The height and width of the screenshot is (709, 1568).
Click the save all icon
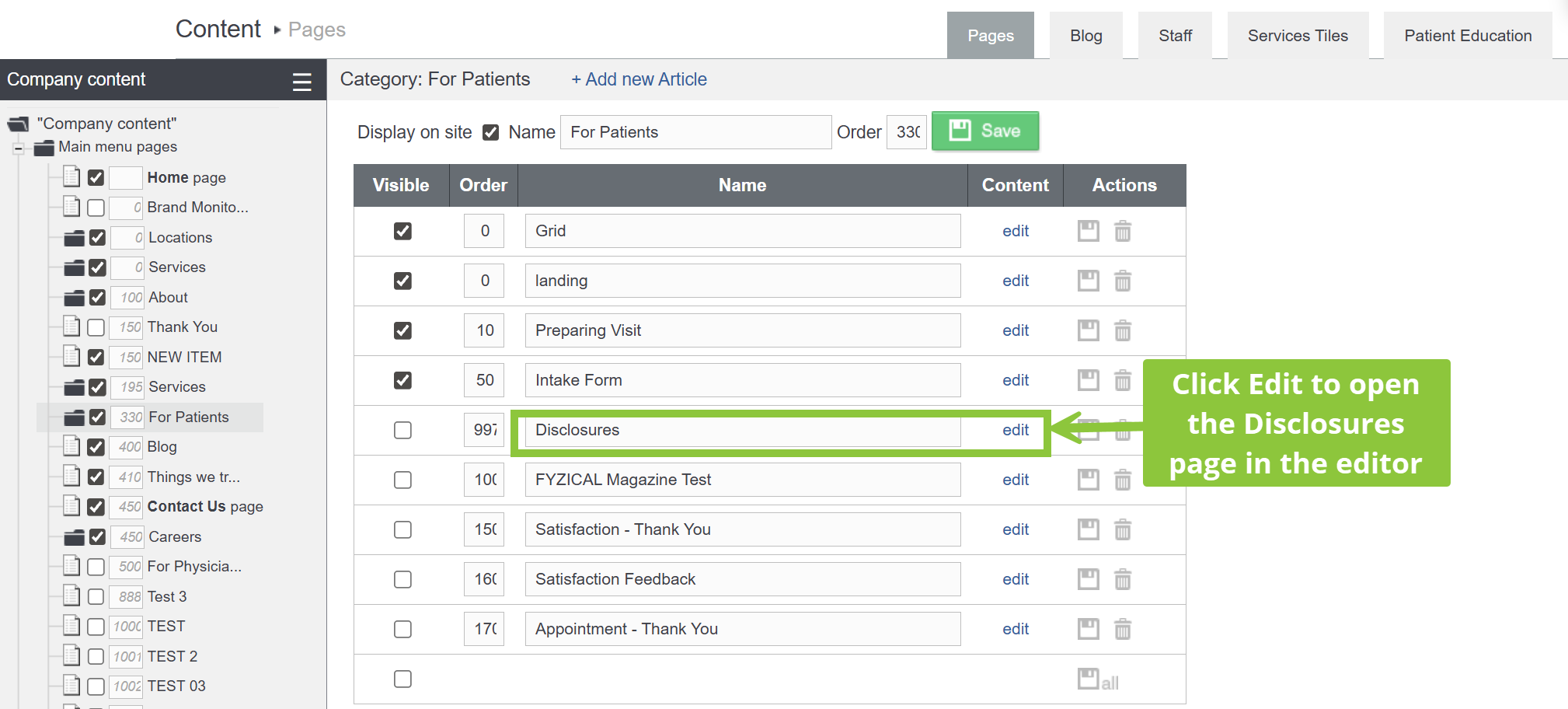[1098, 679]
